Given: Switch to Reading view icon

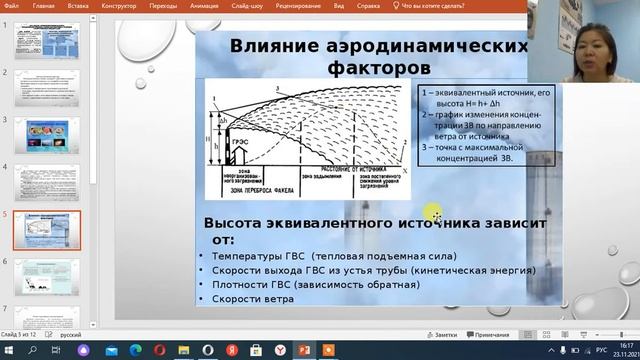Looking at the screenshot, I should tap(565, 335).
